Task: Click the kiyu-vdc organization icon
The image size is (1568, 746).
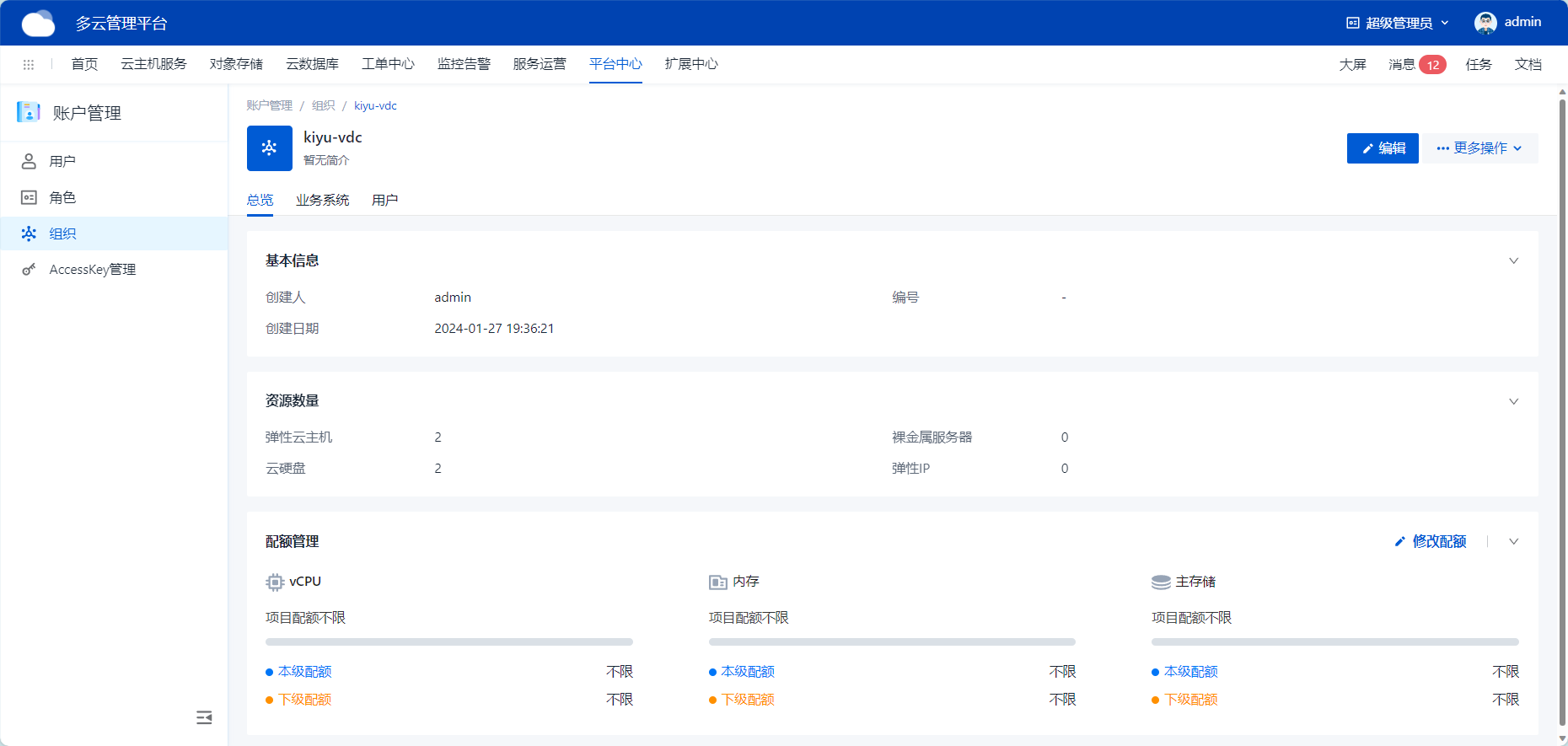Action: point(269,148)
